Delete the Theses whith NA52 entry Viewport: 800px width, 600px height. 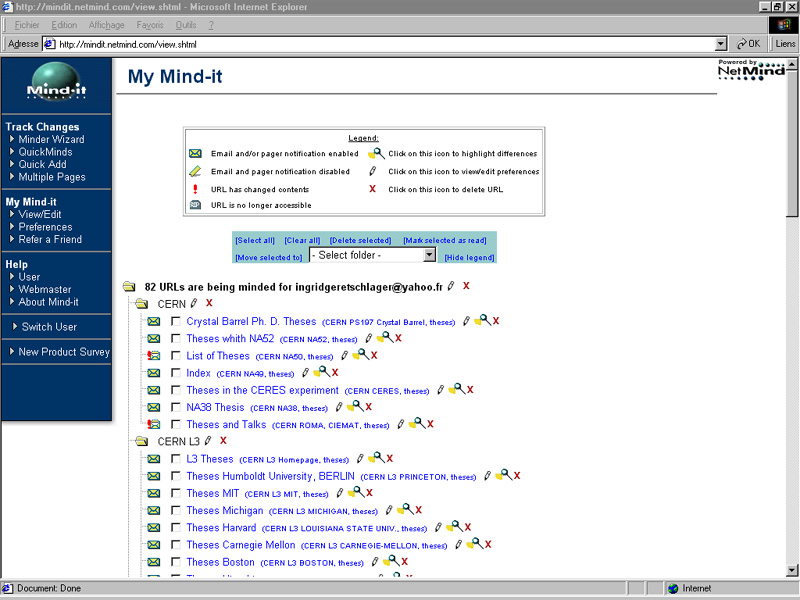coord(398,338)
